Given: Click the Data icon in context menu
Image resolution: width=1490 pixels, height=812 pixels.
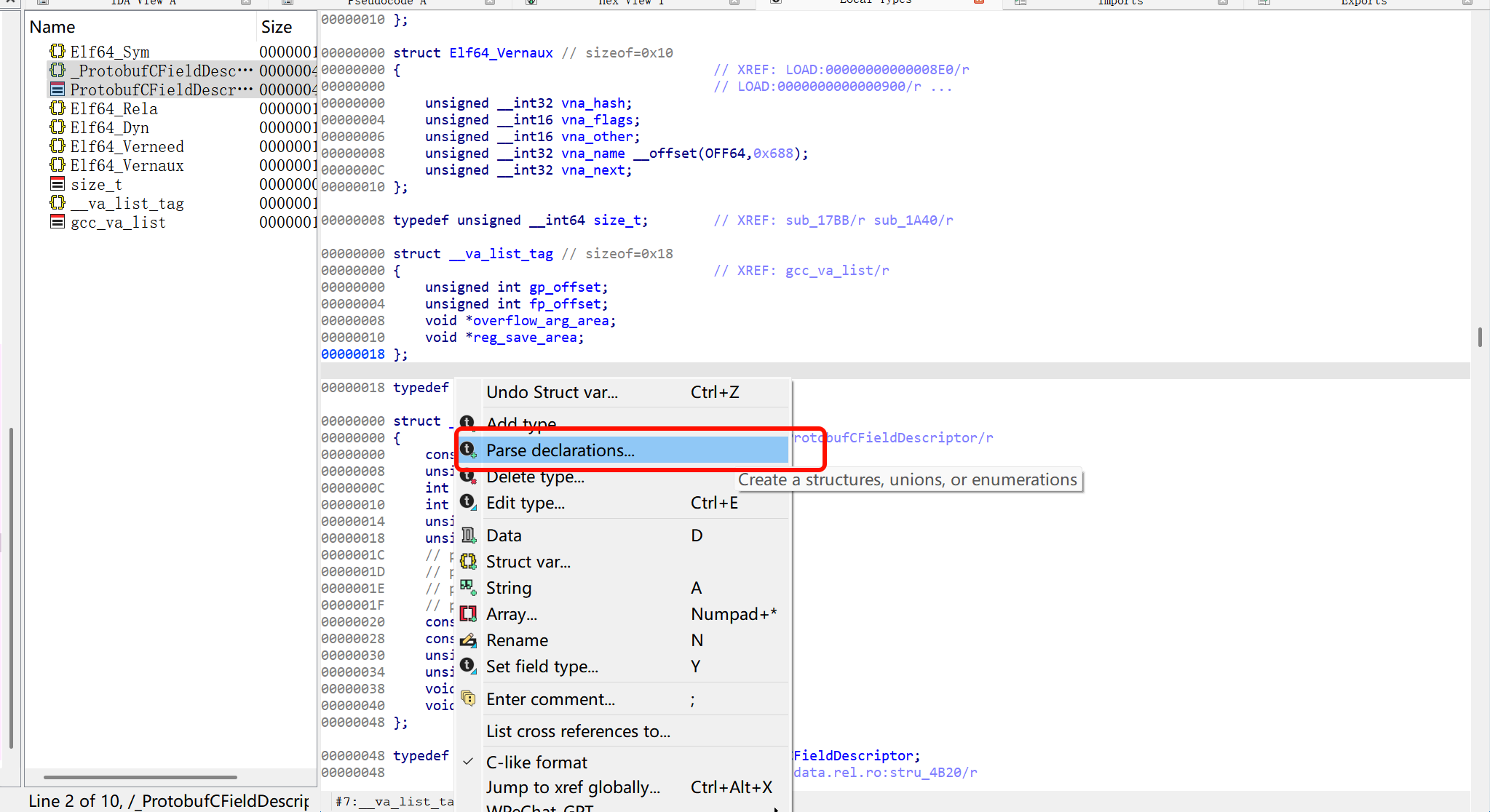Looking at the screenshot, I should click(x=468, y=536).
